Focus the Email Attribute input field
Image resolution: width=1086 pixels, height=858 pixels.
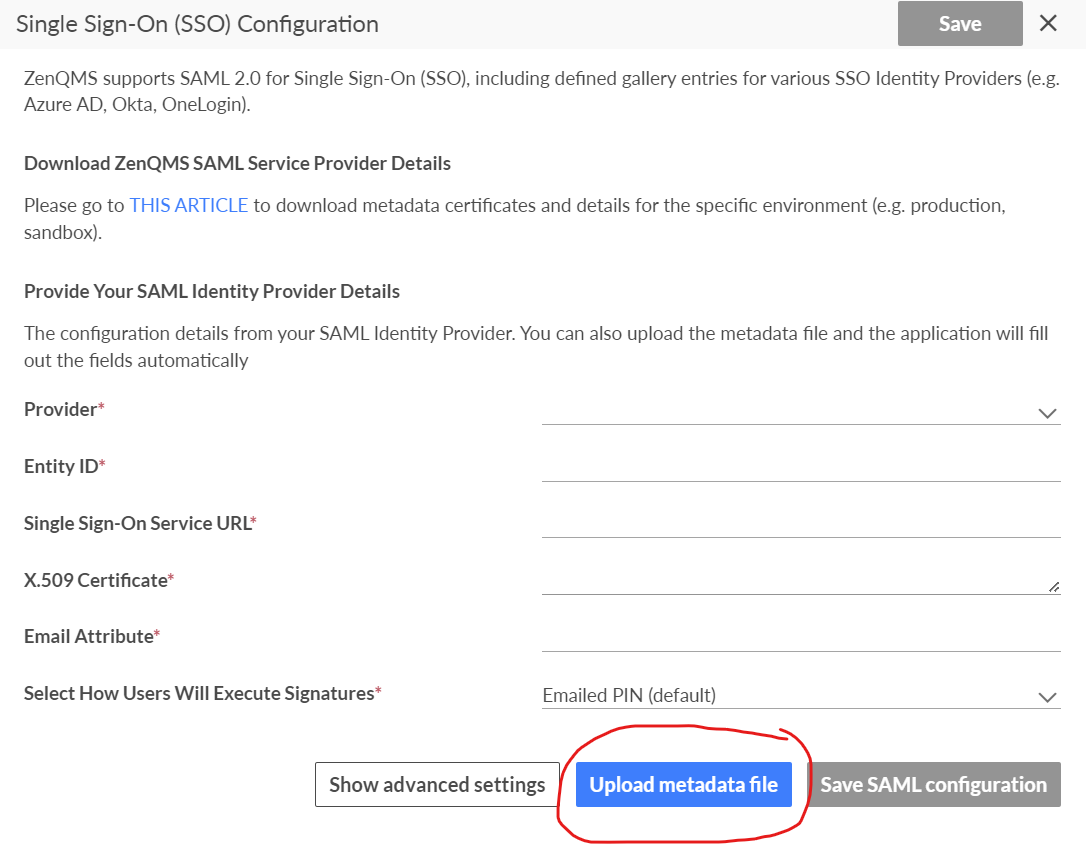(801, 636)
